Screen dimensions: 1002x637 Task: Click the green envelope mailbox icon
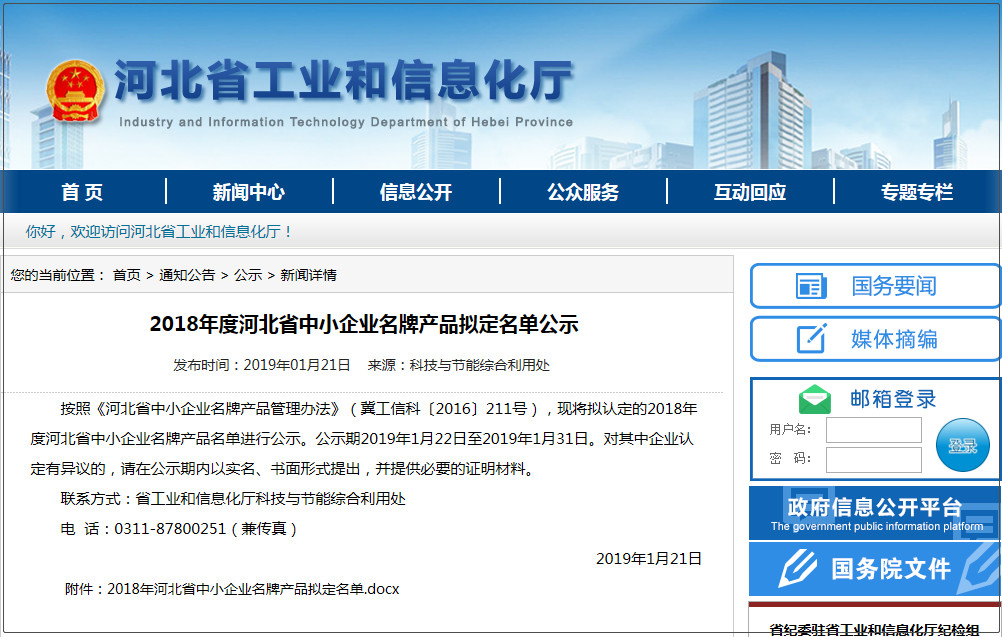[x=814, y=400]
